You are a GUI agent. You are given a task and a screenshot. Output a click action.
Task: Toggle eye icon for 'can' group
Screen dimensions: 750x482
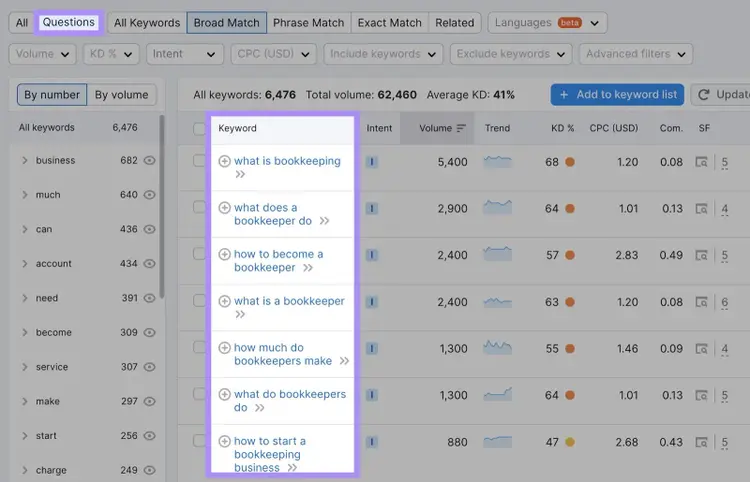tap(150, 229)
